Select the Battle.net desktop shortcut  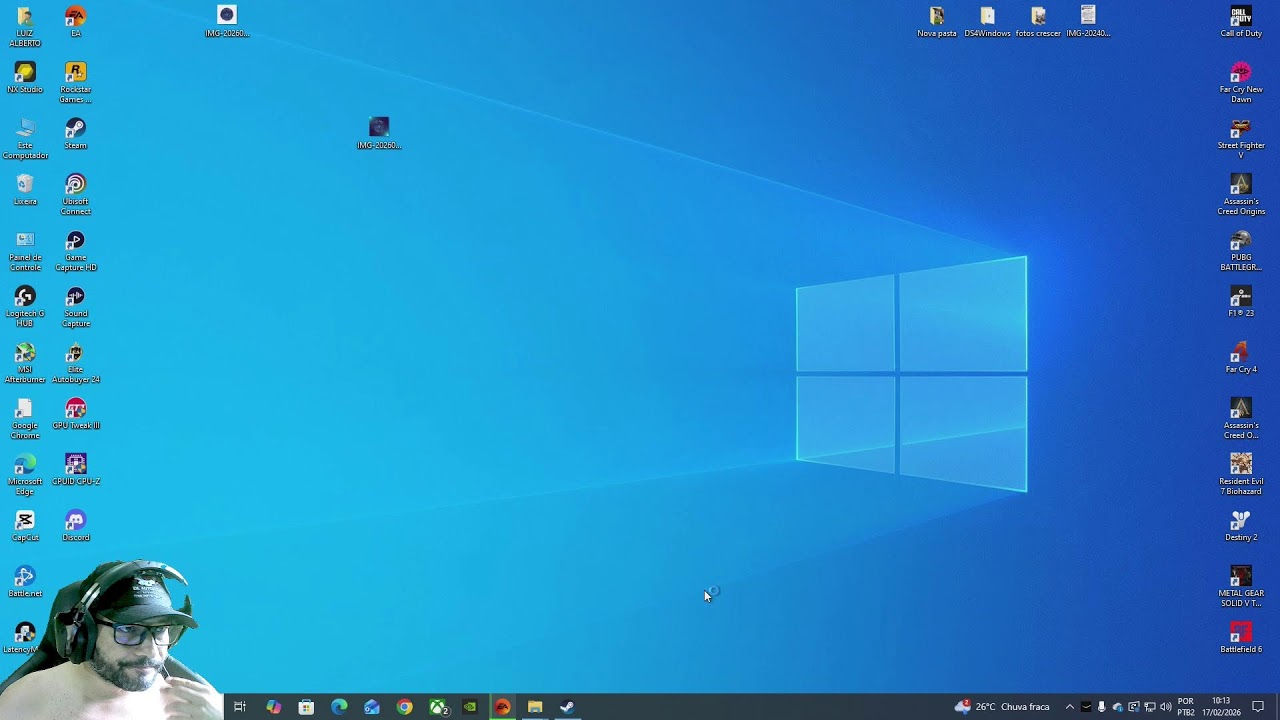point(25,582)
